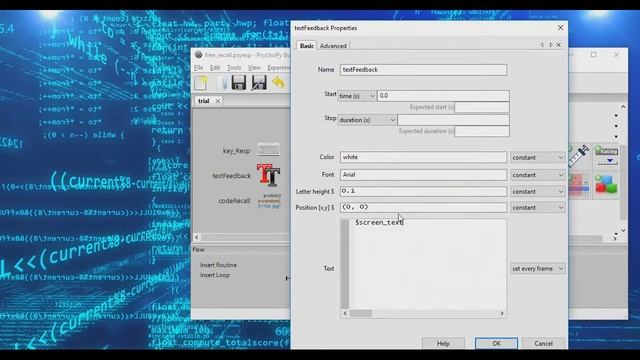Click the codeRecall component label

[234, 201]
